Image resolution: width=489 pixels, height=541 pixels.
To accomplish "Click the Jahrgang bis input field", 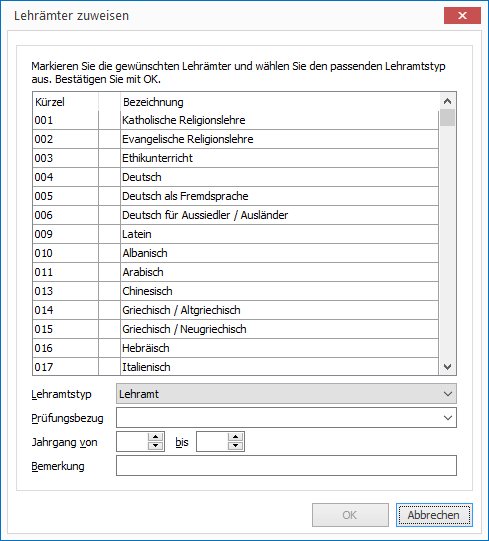I will tap(212, 442).
